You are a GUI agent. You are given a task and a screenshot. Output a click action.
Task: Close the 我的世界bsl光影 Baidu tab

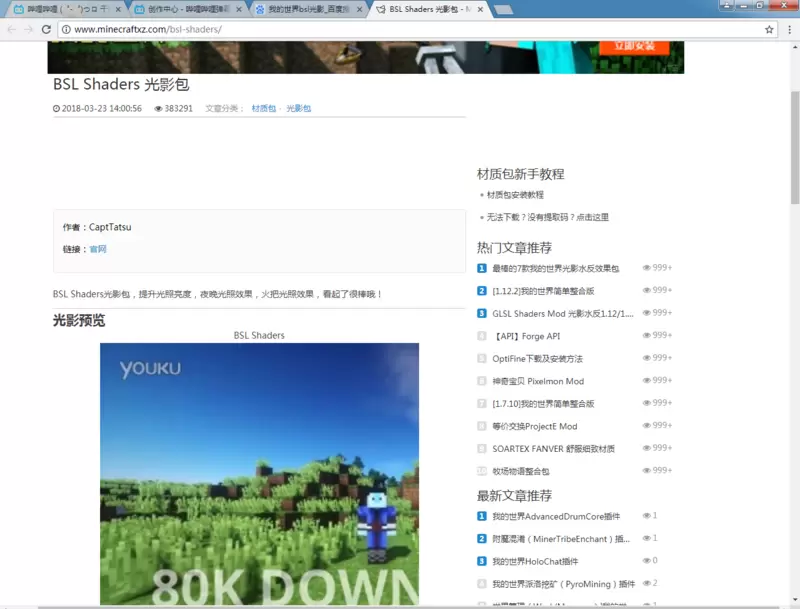click(359, 9)
